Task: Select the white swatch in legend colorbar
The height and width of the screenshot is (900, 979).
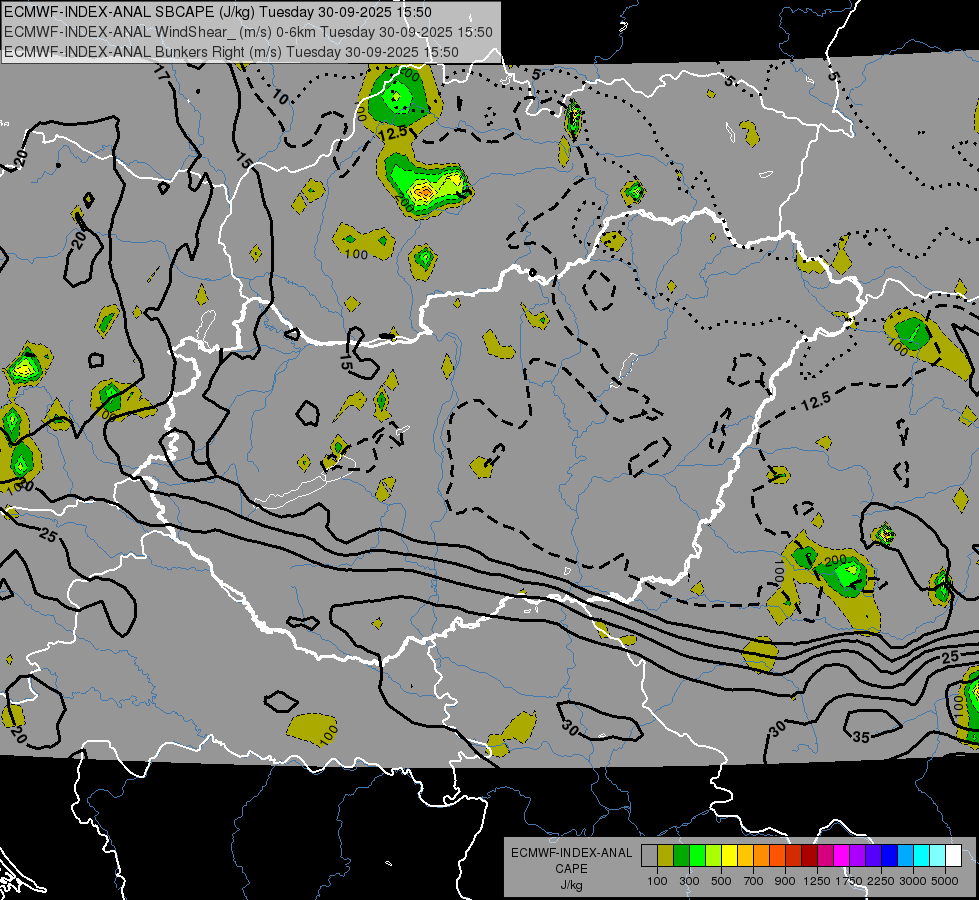Action: (x=953, y=856)
